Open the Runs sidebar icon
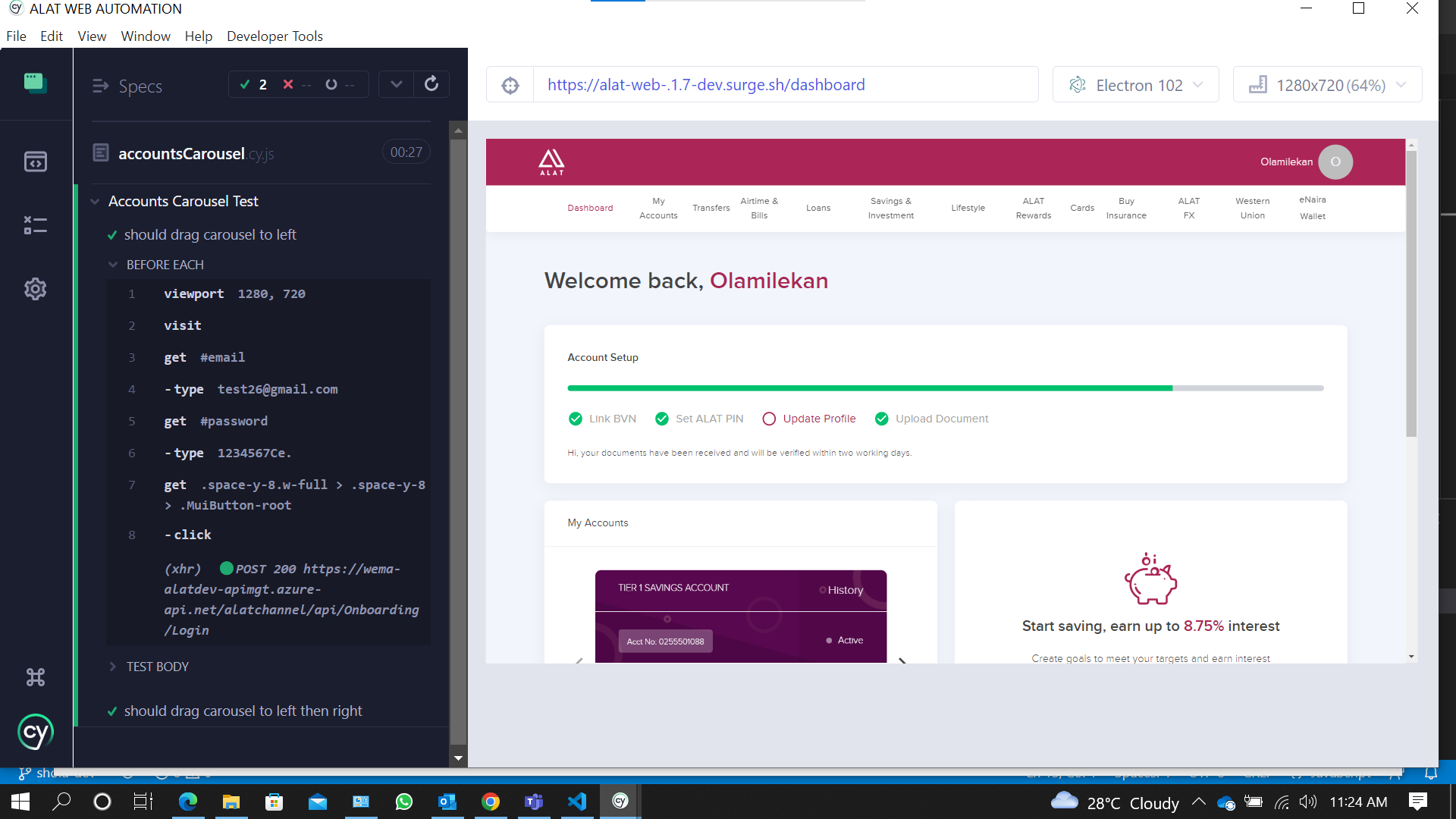 [35, 225]
